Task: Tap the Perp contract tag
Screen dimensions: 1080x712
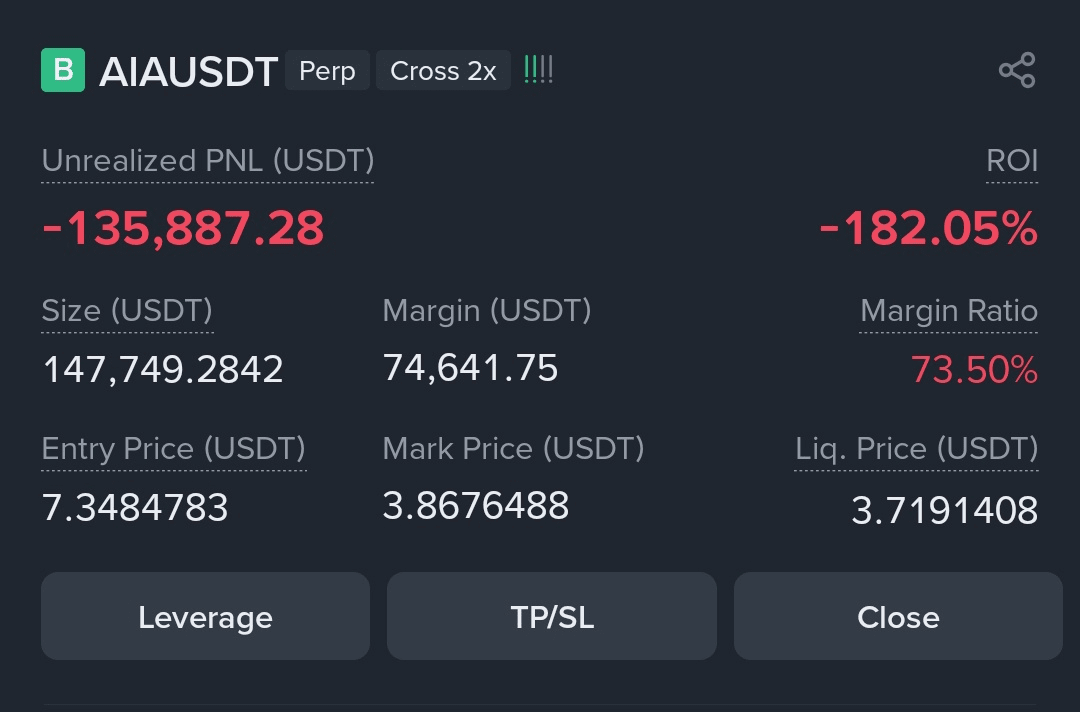Action: point(327,72)
